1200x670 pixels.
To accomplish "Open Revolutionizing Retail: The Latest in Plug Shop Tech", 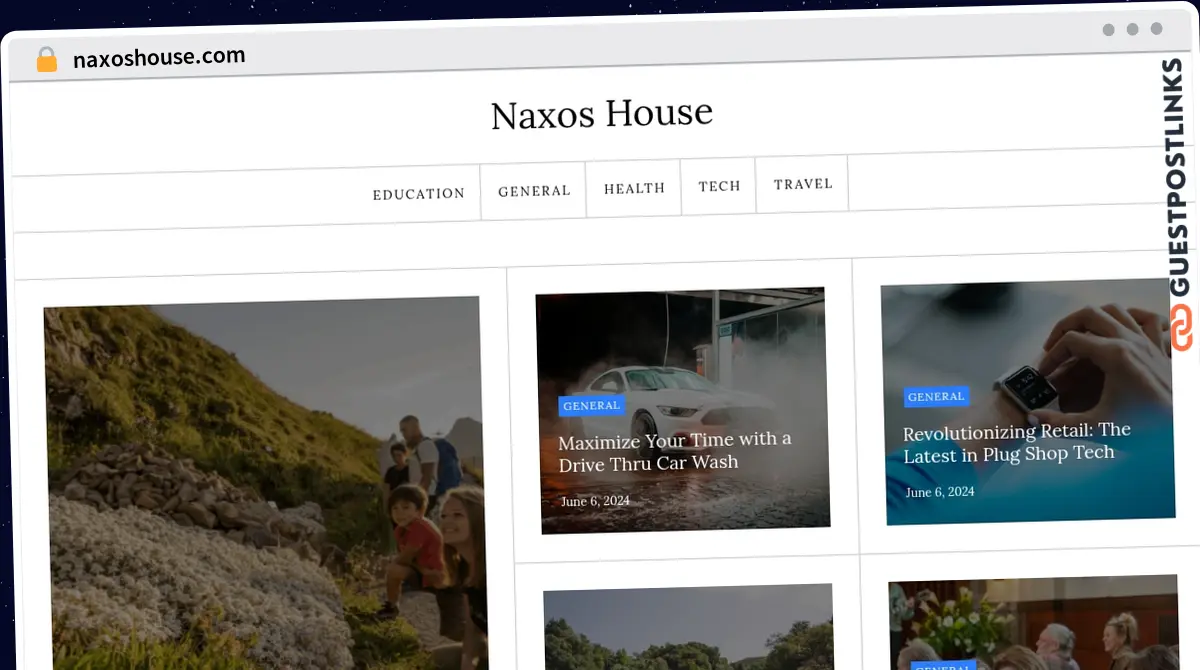I will [1017, 443].
